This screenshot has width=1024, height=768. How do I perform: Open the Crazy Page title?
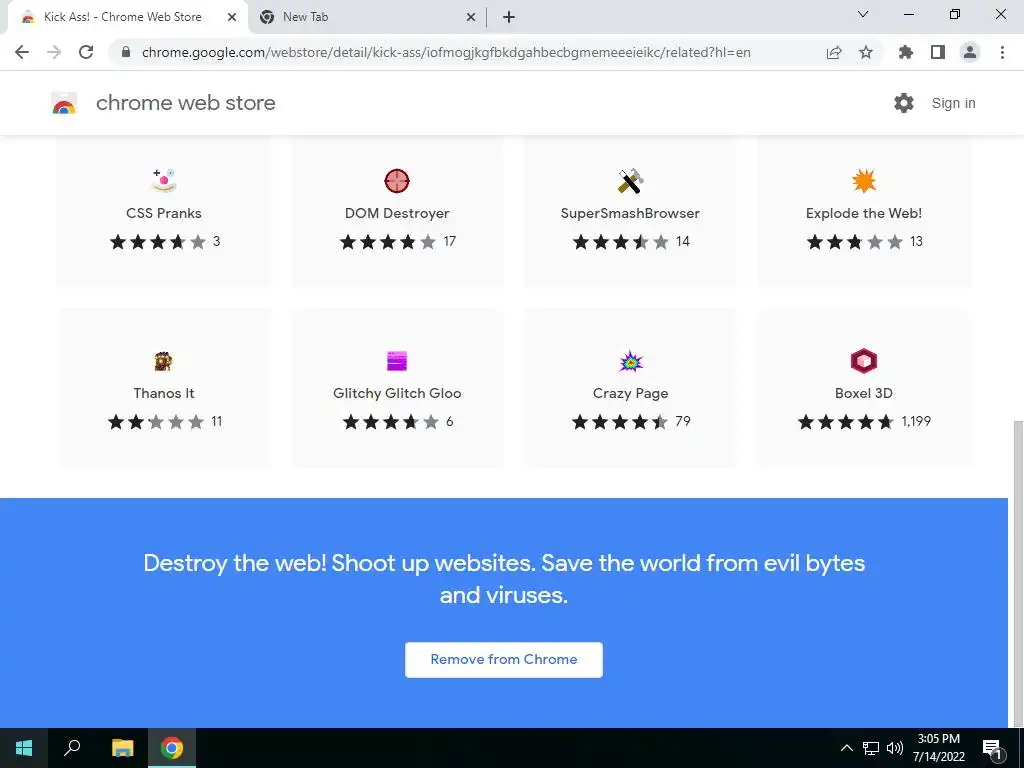tap(630, 393)
